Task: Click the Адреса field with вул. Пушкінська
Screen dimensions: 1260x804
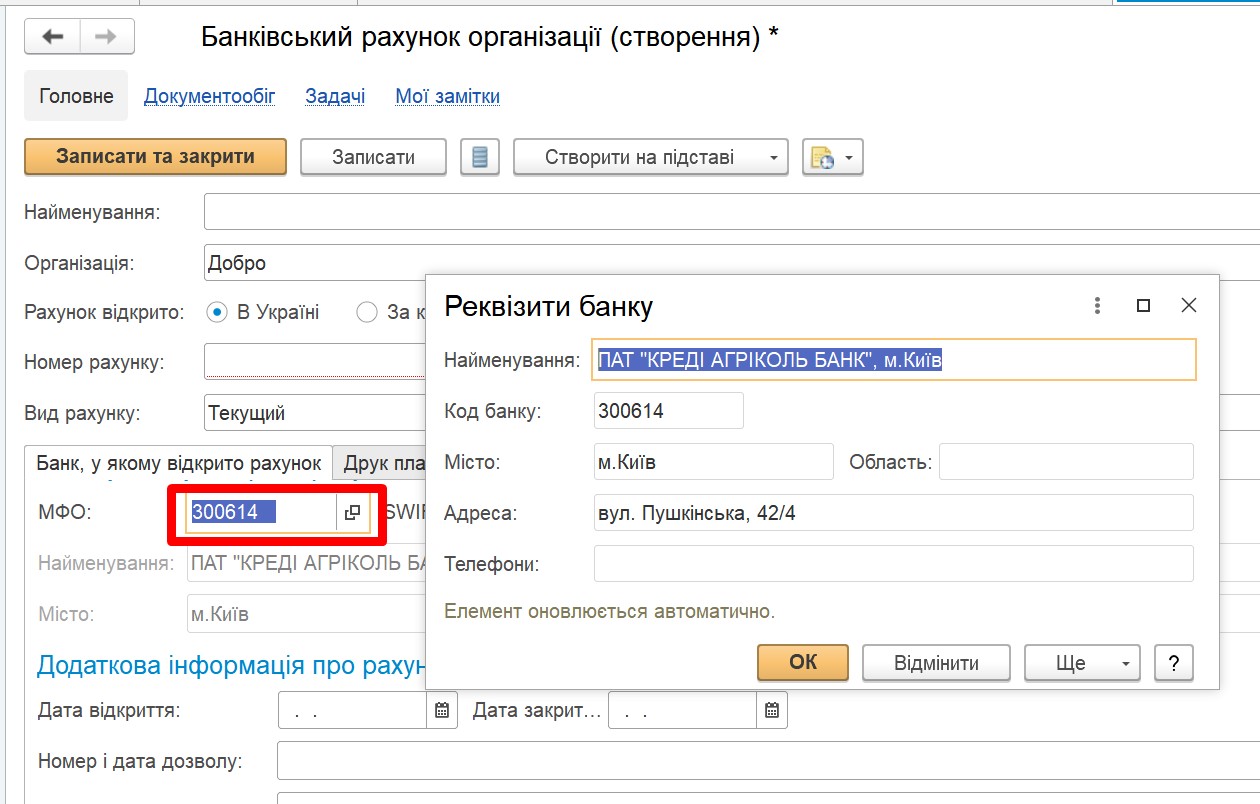Action: click(x=894, y=512)
